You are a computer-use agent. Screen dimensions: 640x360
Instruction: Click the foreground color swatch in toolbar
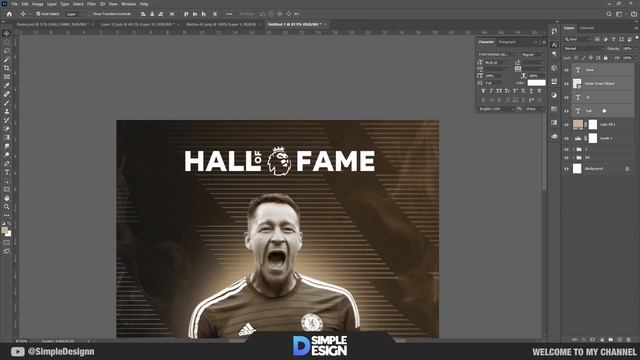tap(4, 230)
